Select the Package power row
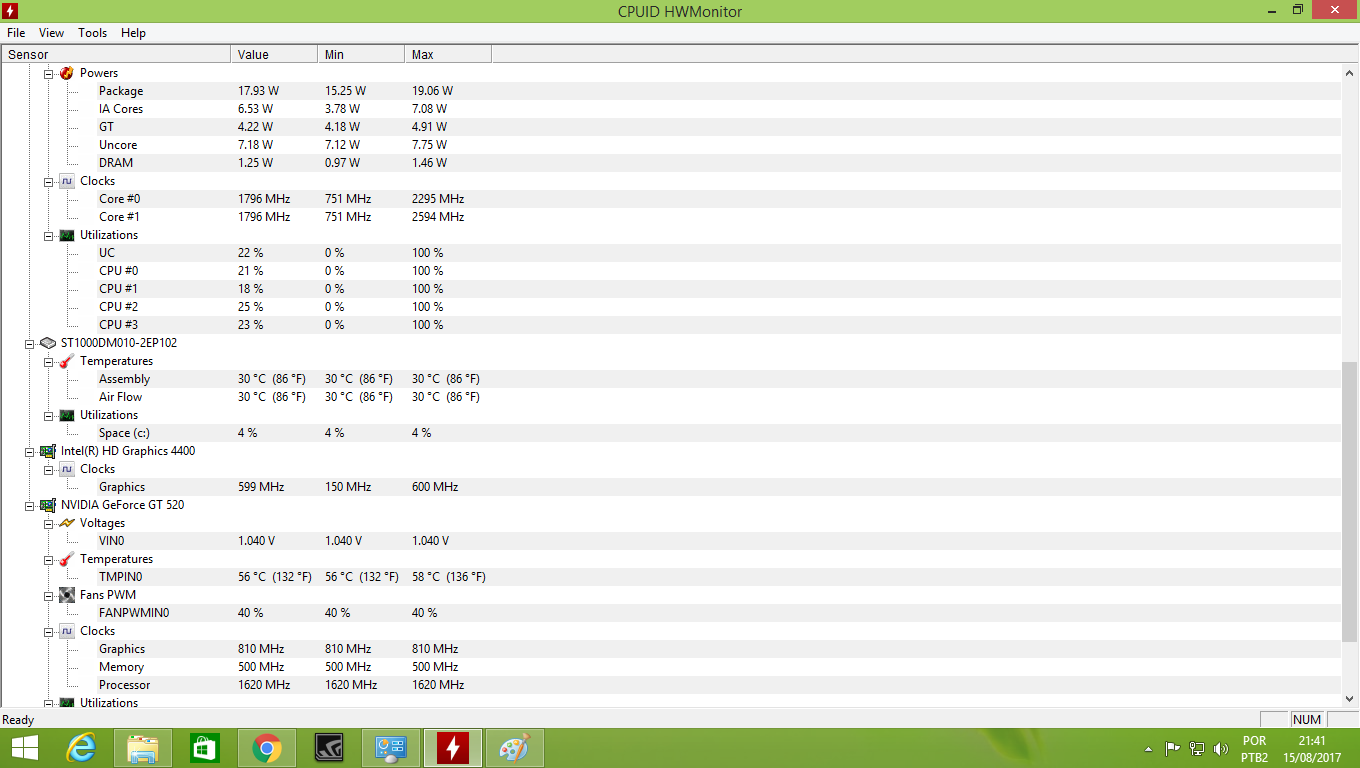Viewport: 1360px width, 768px height. point(670,91)
